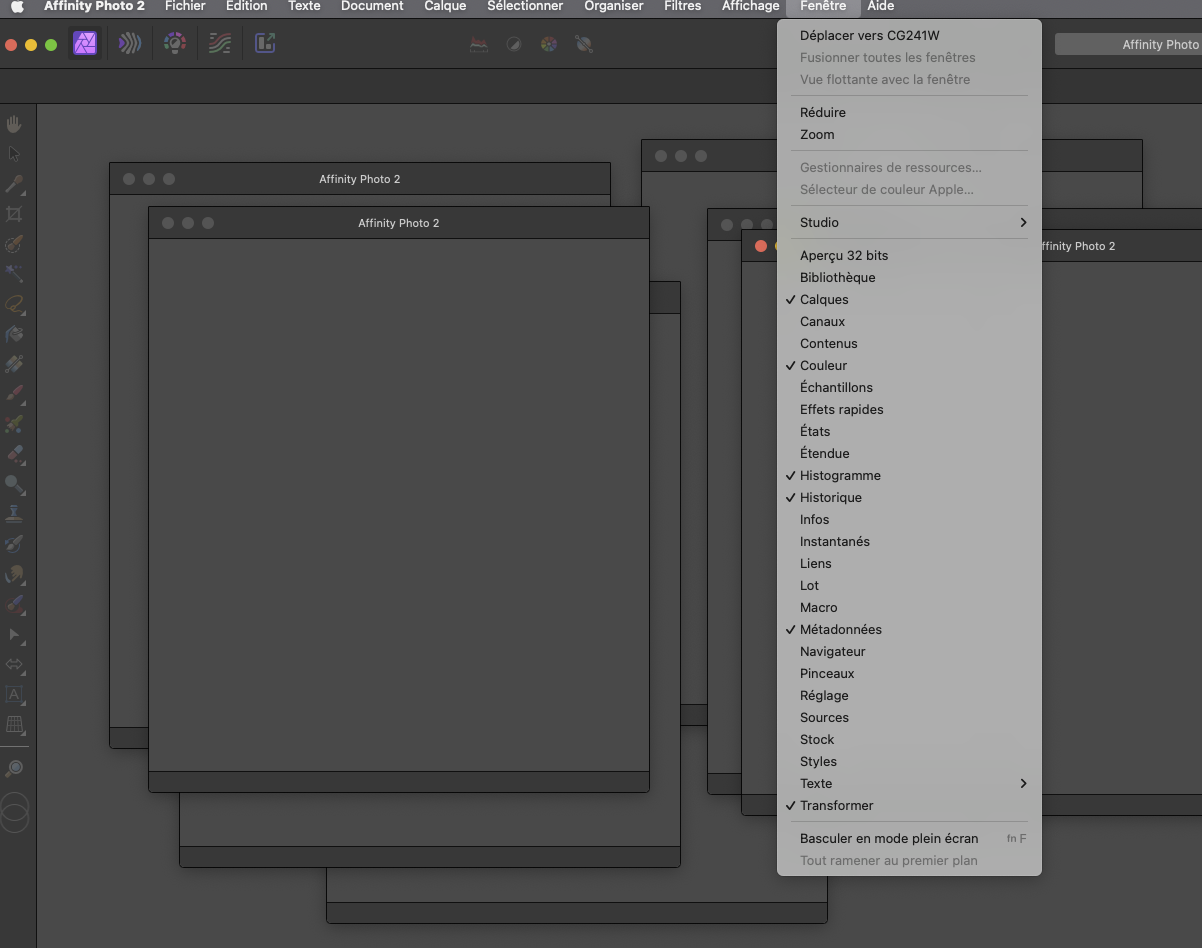Screen dimensions: 1202x948
Task: Select the Selection Brush tool
Action: (x=14, y=244)
